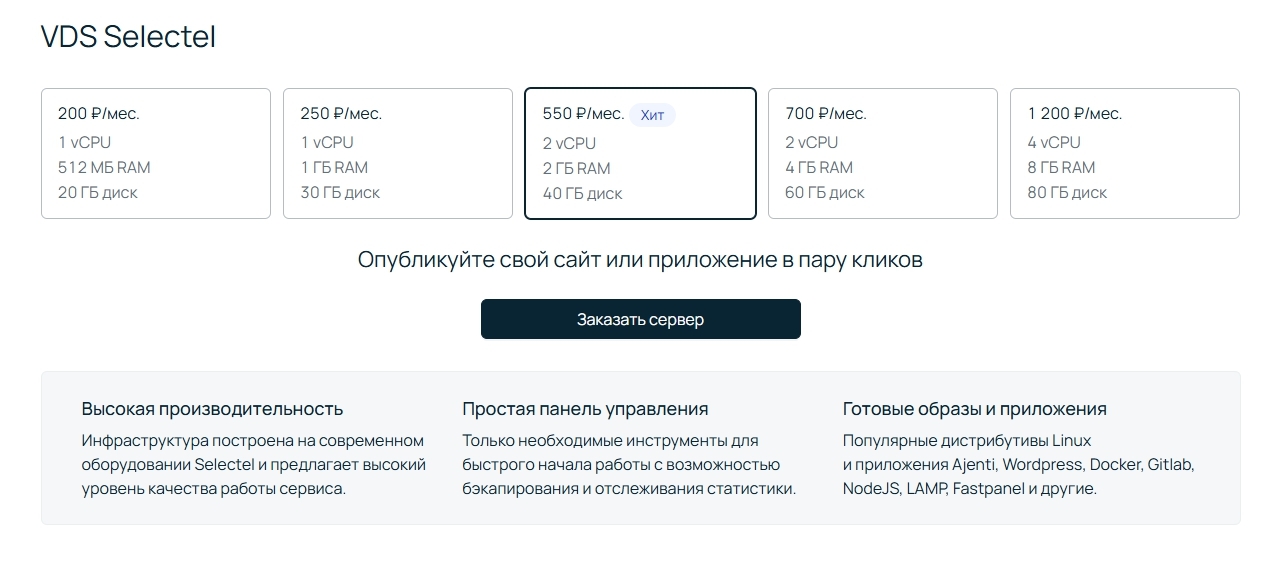Viewport: 1274px width, 561px height.
Task: Click the Высокая производительность heading
Action: (x=212, y=409)
